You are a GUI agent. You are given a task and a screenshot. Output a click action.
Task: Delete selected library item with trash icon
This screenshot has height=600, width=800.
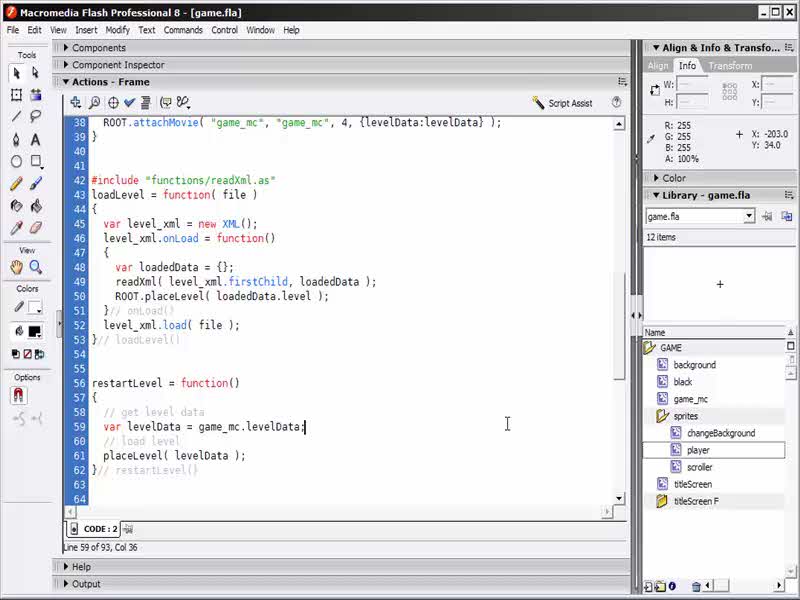click(x=696, y=587)
